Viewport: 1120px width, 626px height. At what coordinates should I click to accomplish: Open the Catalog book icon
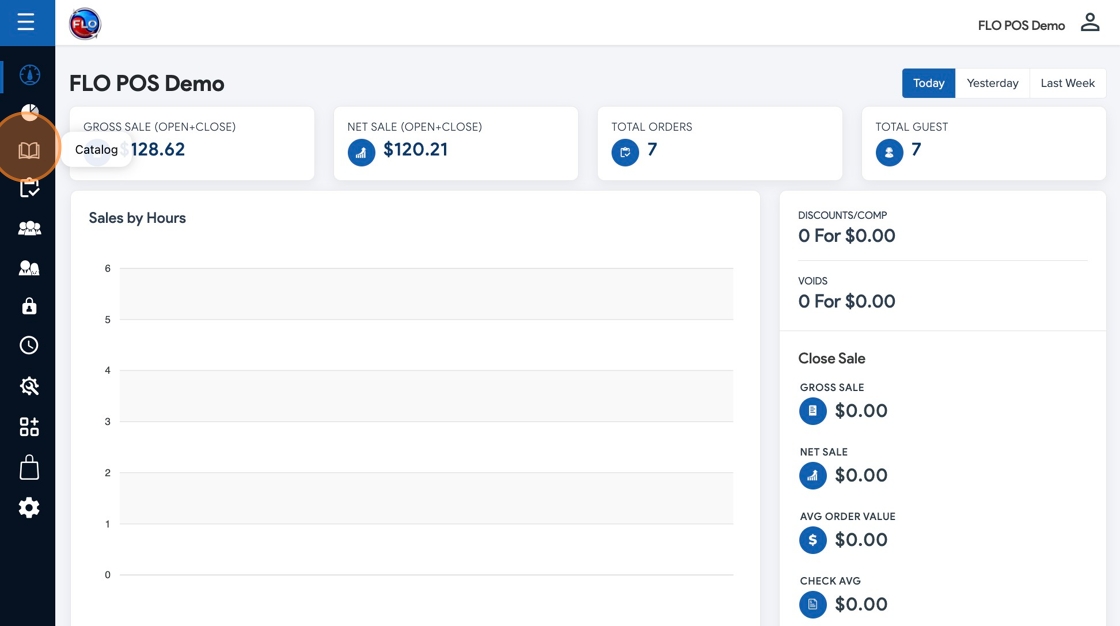29,150
